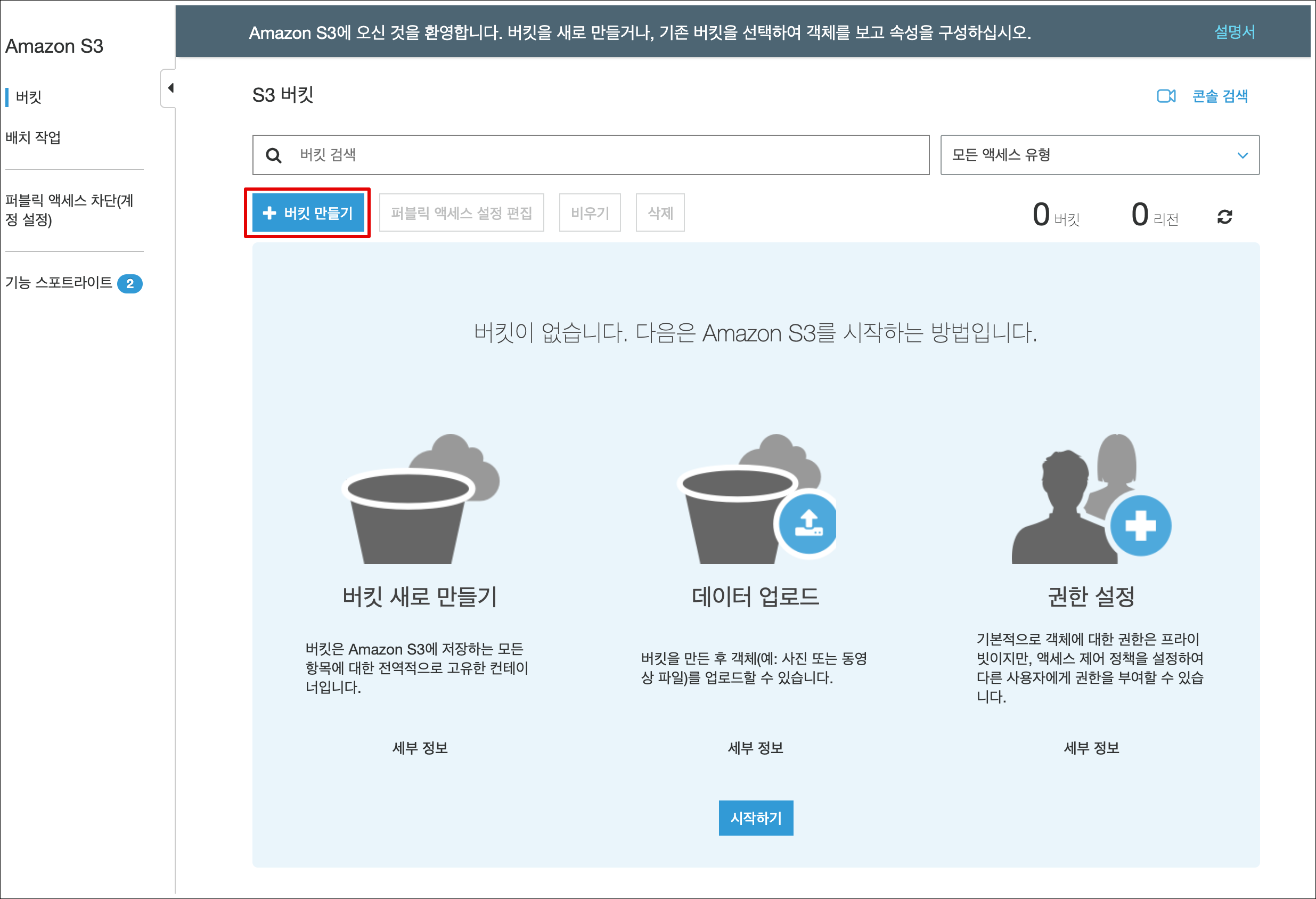Click 퍼블릭 액세스 설정 편집 button

click(x=462, y=213)
